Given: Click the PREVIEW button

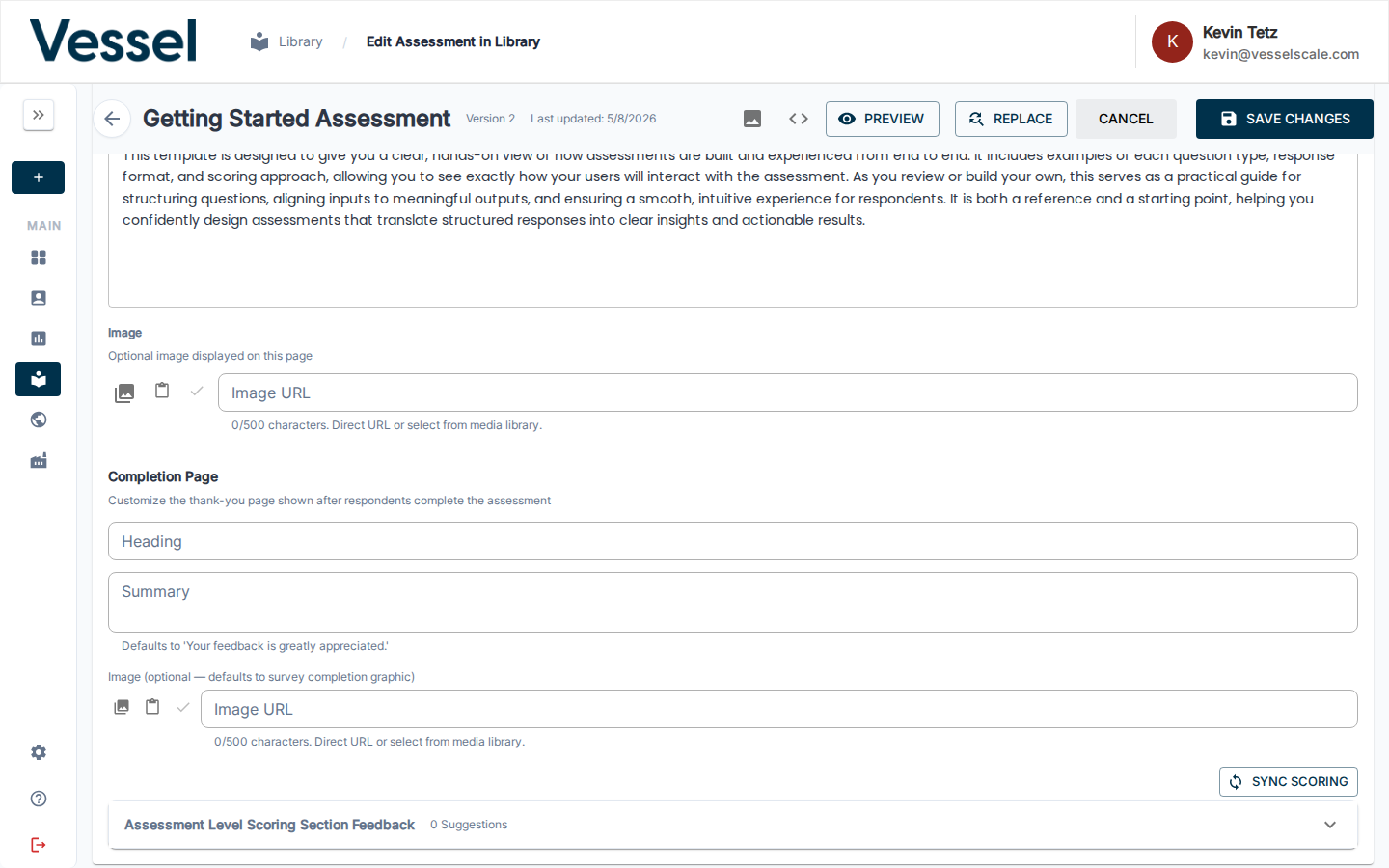Looking at the screenshot, I should pyautogui.click(x=883, y=119).
